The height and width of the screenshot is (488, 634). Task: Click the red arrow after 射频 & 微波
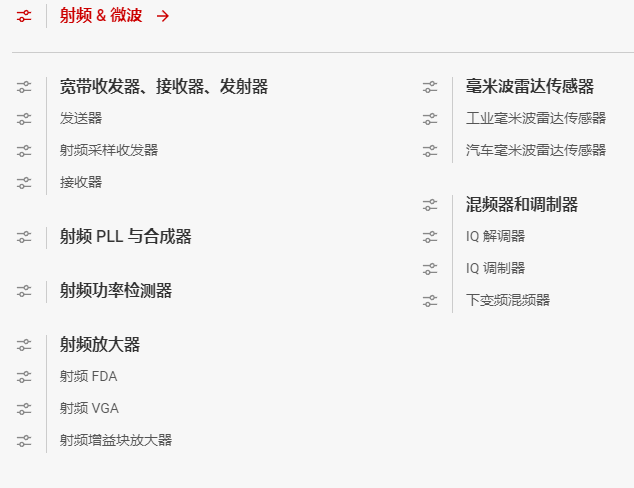(x=163, y=16)
